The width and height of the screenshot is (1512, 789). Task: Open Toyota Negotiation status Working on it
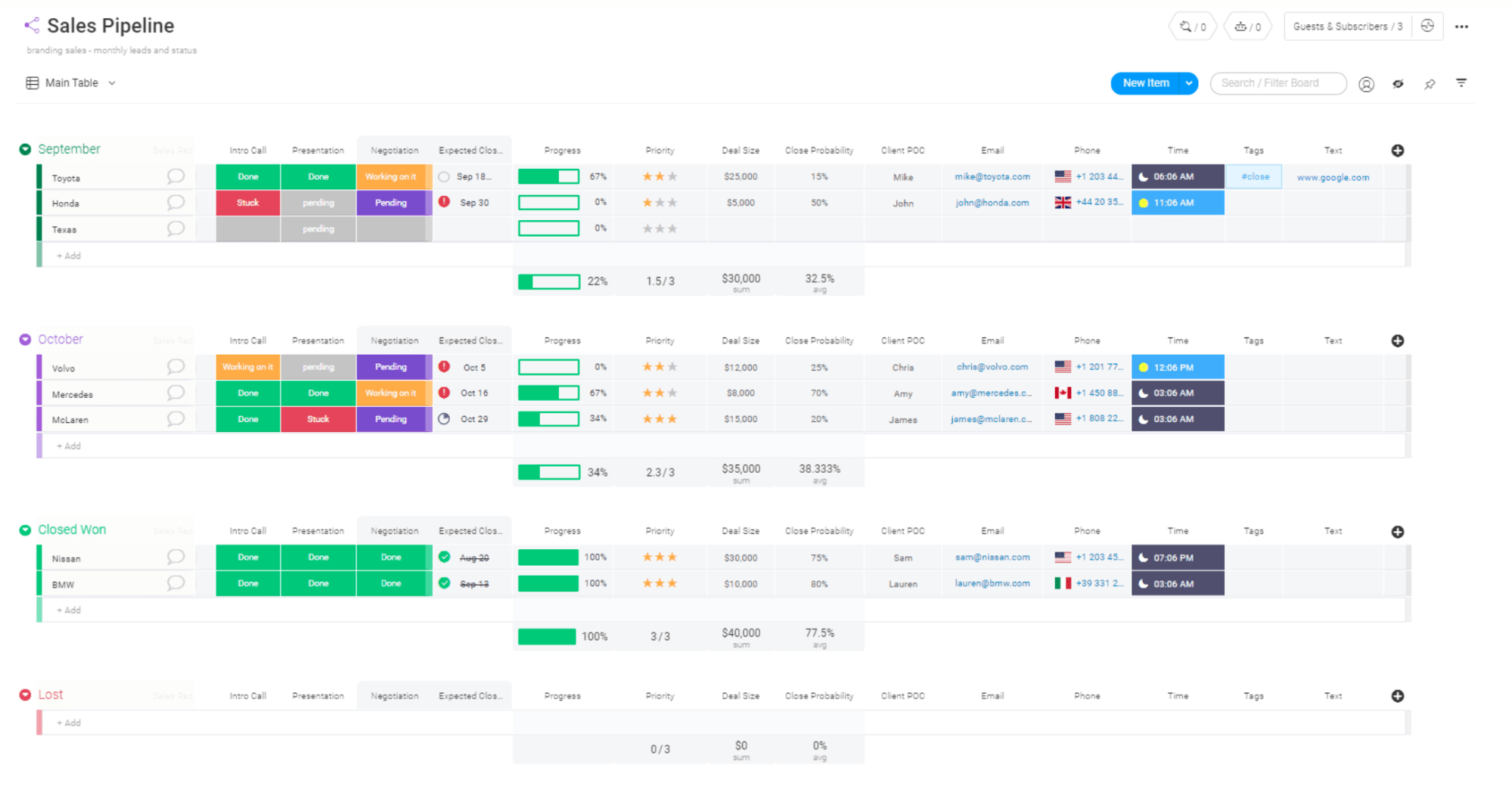[x=392, y=177]
